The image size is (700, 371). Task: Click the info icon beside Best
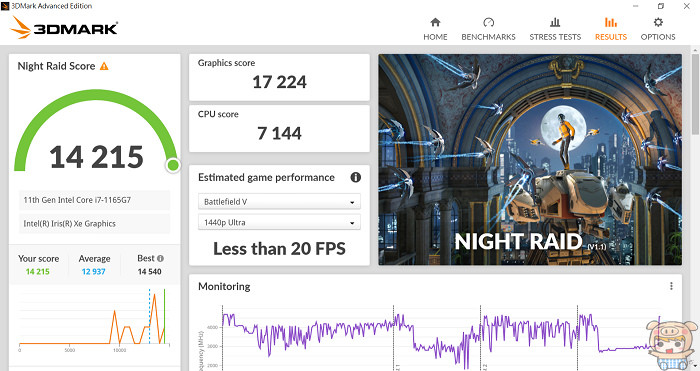point(160,258)
